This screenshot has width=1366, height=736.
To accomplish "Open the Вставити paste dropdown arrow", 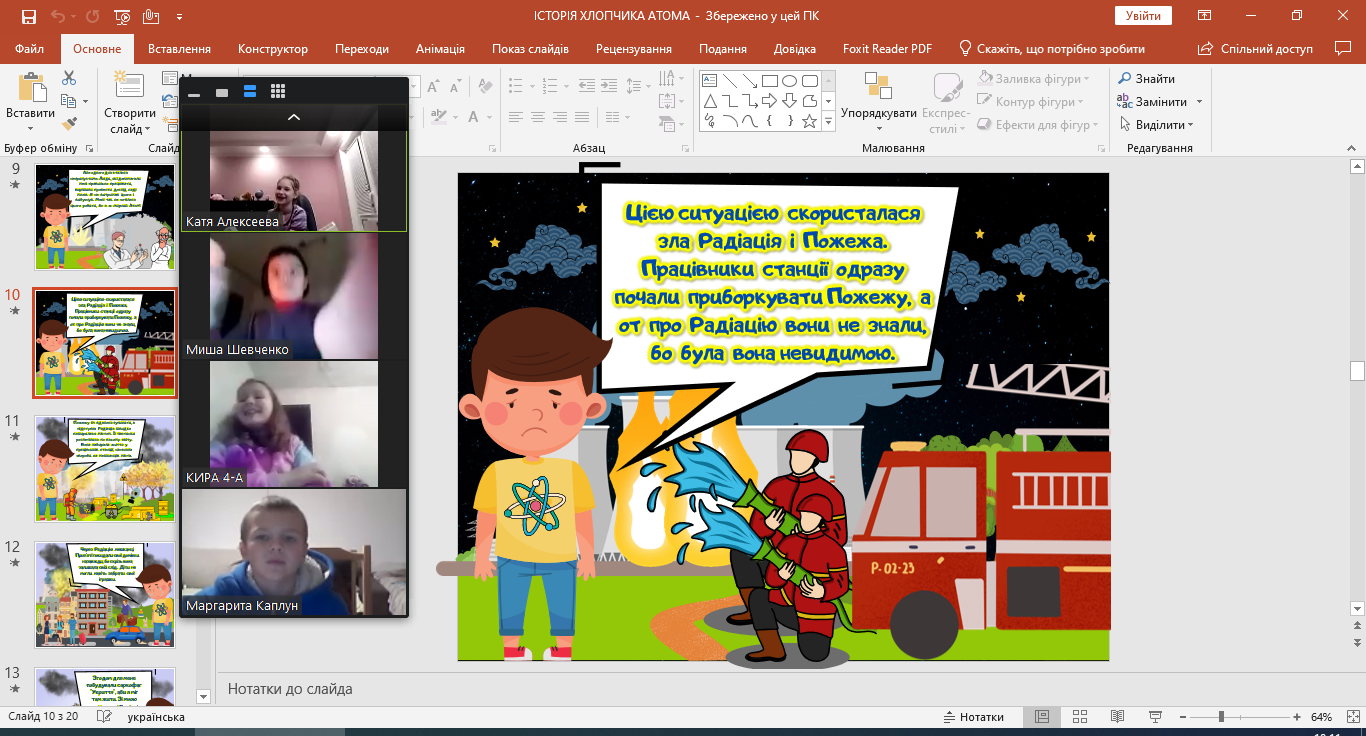I will (31, 128).
